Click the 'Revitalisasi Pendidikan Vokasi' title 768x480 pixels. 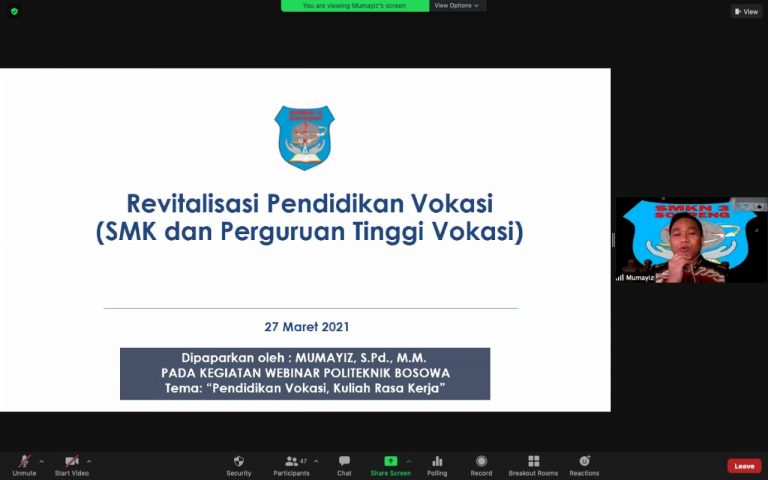tap(310, 203)
